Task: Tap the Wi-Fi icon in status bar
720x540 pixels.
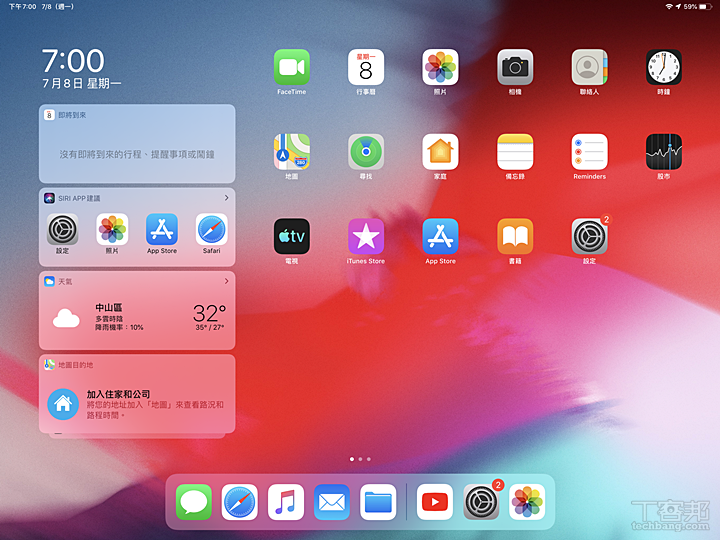Action: tap(669, 6)
